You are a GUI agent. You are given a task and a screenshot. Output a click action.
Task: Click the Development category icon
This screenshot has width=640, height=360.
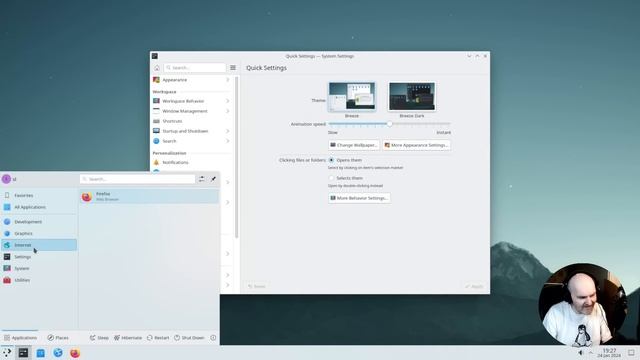[7, 222]
